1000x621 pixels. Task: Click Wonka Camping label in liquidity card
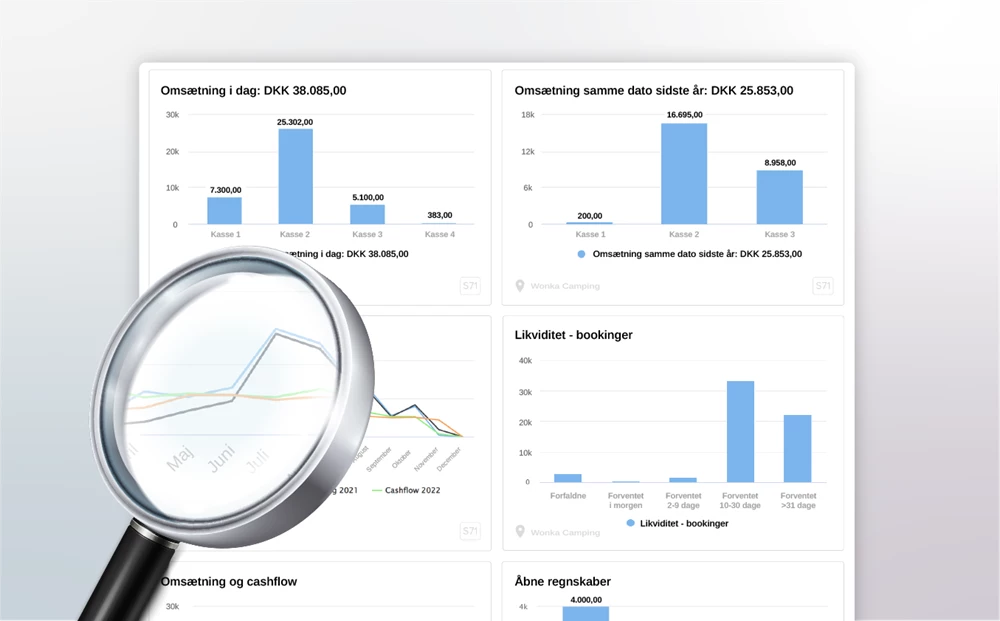click(565, 532)
